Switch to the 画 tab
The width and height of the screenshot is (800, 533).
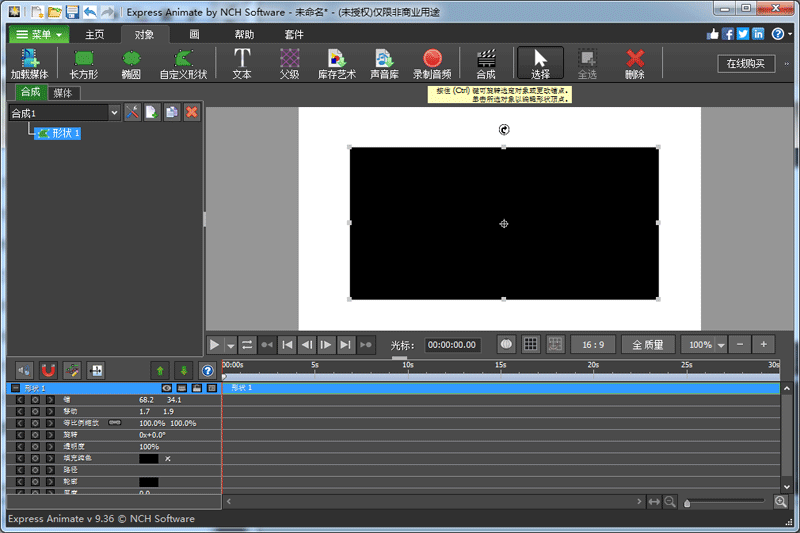[194, 34]
